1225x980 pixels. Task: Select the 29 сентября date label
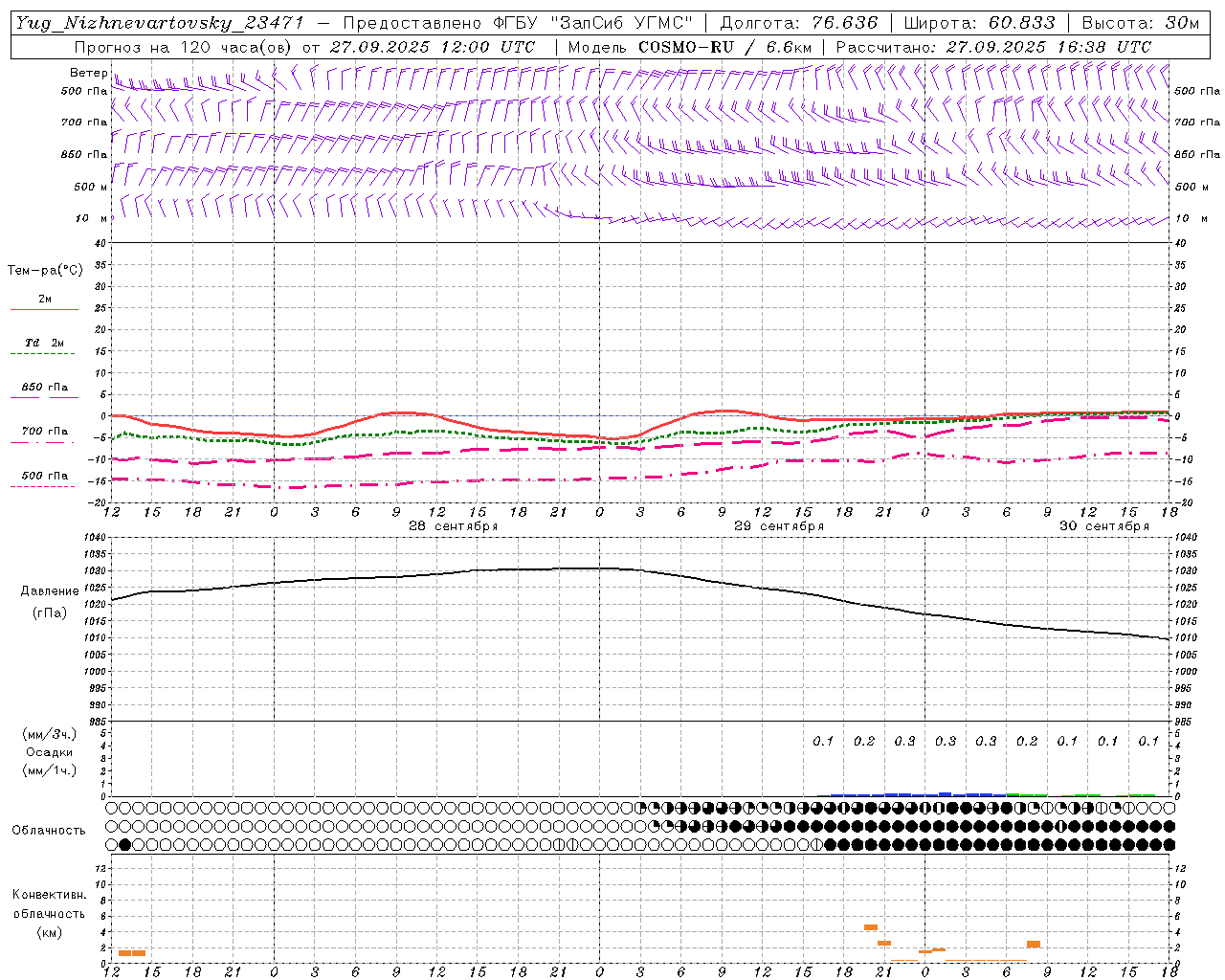pos(778,526)
